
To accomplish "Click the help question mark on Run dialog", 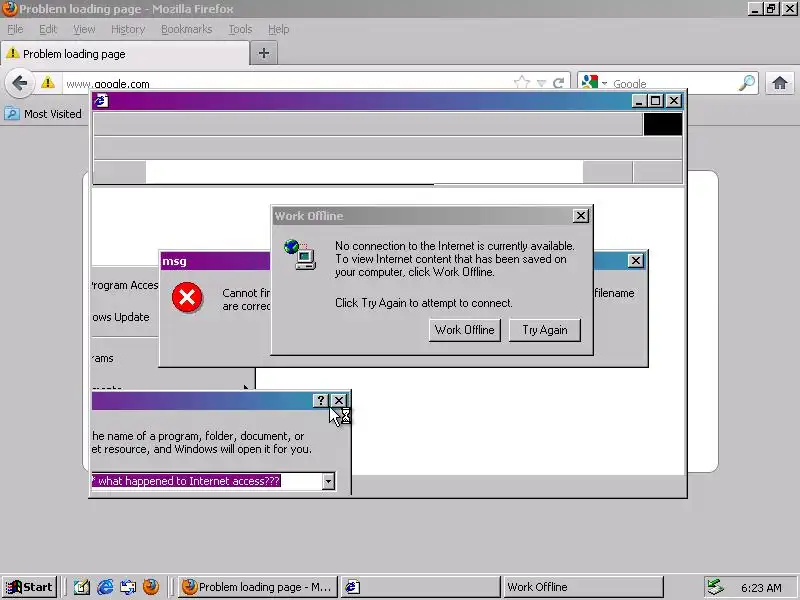I will [320, 401].
